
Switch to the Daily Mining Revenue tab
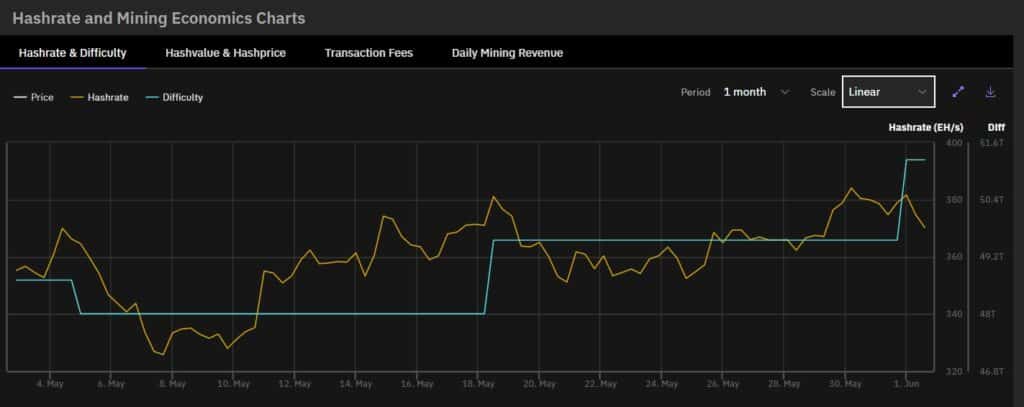507,53
